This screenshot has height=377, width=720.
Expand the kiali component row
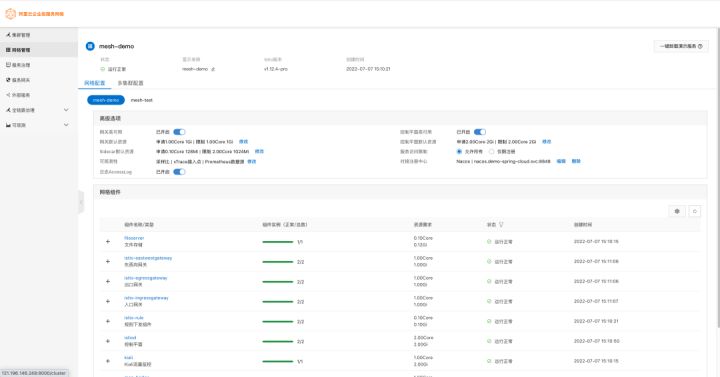pos(108,361)
